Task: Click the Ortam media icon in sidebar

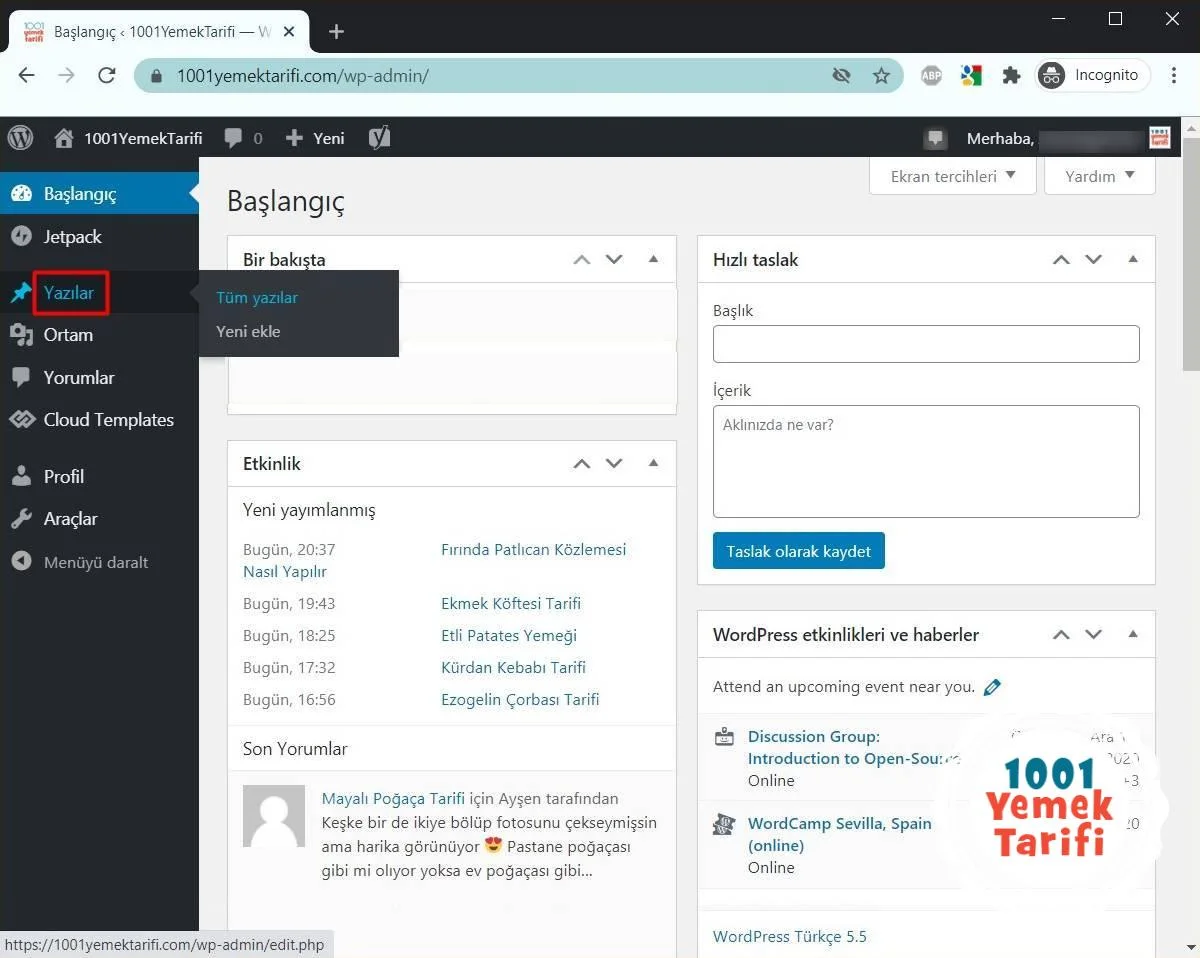Action: [x=21, y=335]
